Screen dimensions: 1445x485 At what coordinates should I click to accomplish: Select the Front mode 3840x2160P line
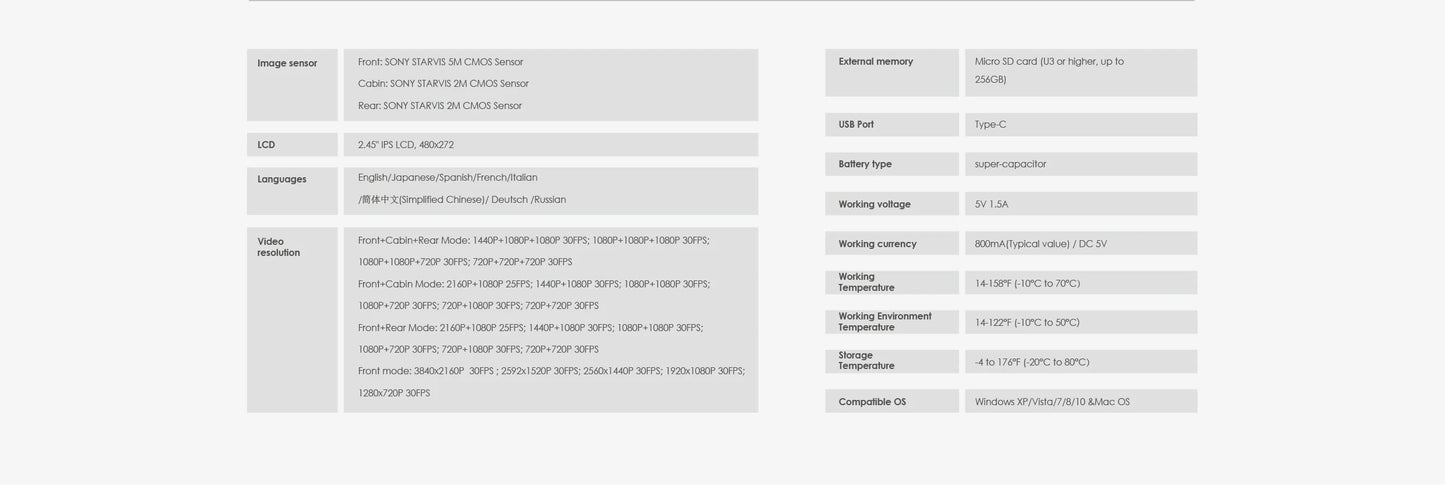click(552, 371)
